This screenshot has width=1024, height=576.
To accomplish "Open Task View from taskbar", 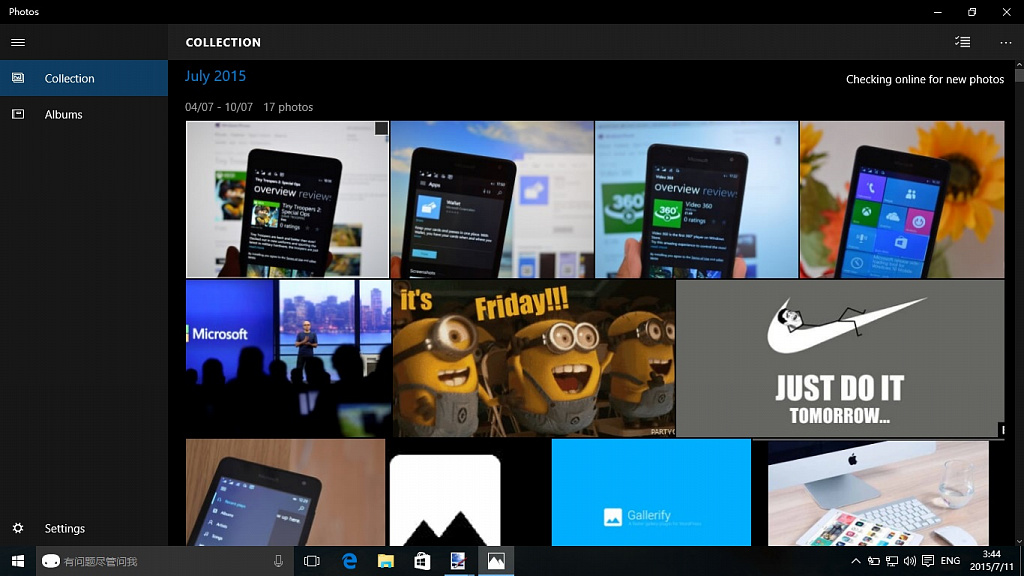I will point(312,561).
